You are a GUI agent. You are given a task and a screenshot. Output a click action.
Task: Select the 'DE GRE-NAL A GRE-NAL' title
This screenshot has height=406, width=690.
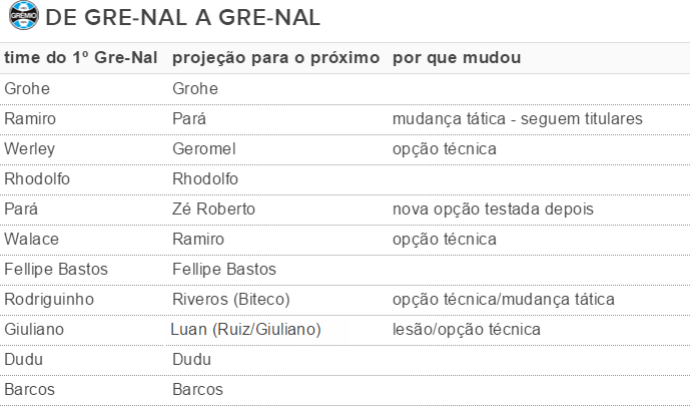pyautogui.click(x=183, y=18)
